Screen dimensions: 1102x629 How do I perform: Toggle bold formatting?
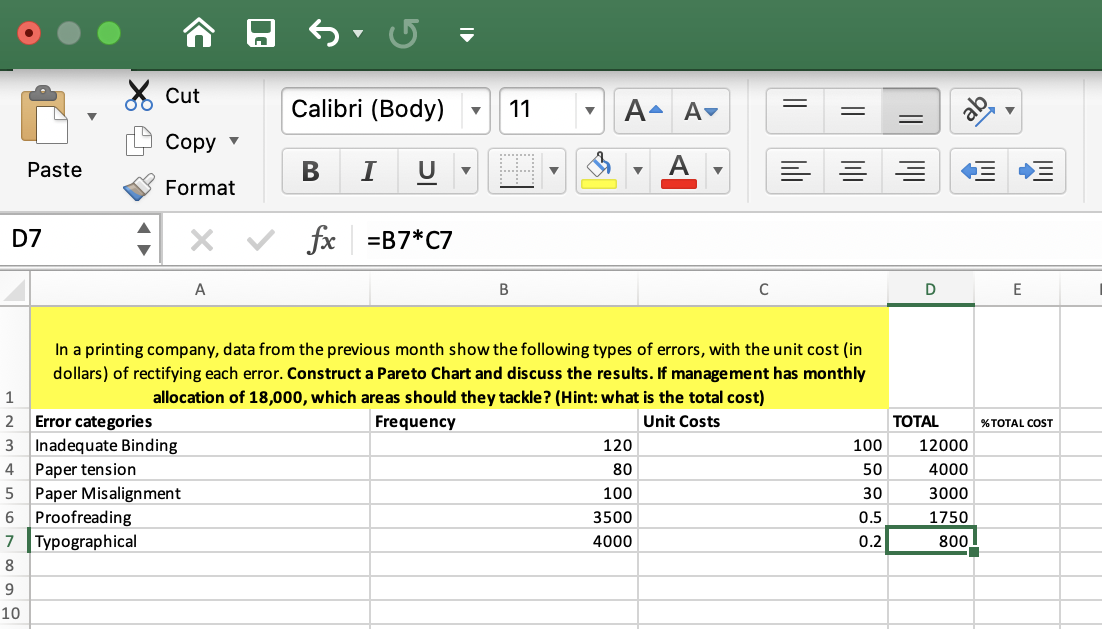(x=310, y=170)
